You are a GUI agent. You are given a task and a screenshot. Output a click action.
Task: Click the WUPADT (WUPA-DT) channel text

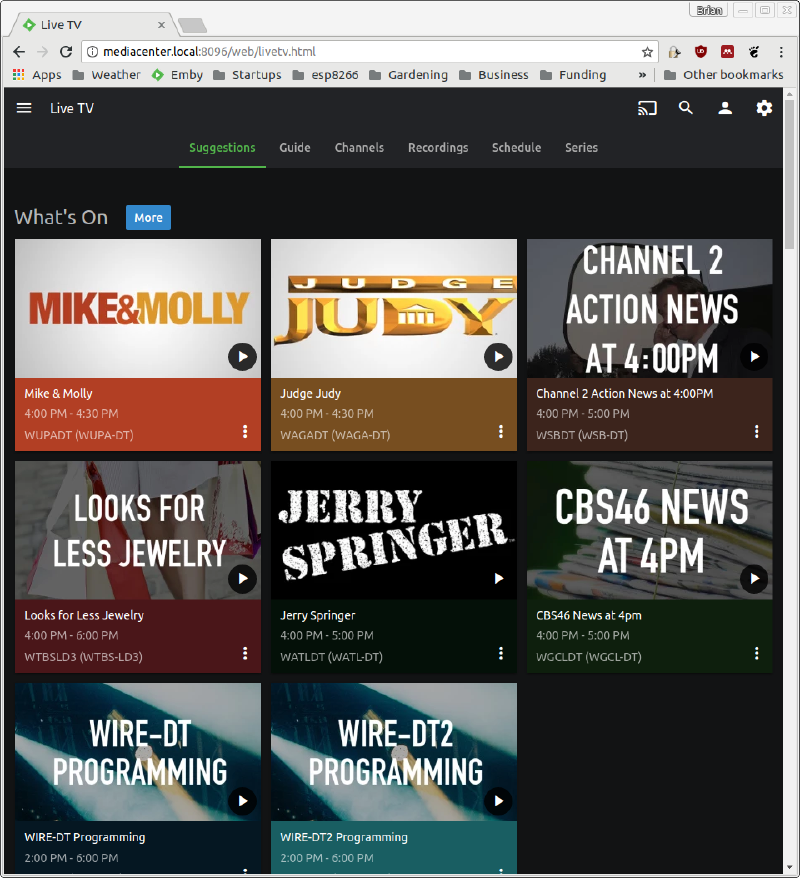(x=79, y=435)
